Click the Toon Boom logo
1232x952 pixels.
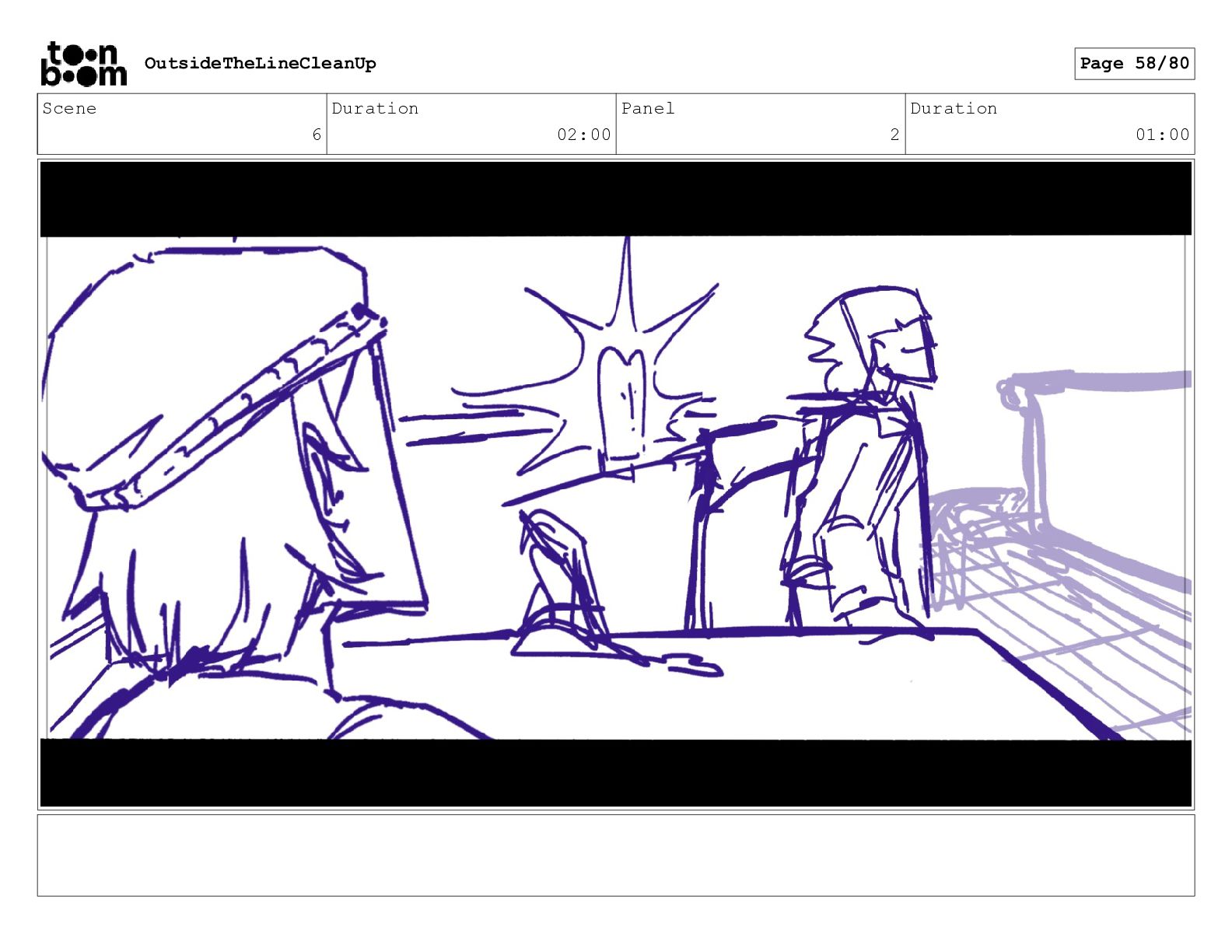coord(83,64)
